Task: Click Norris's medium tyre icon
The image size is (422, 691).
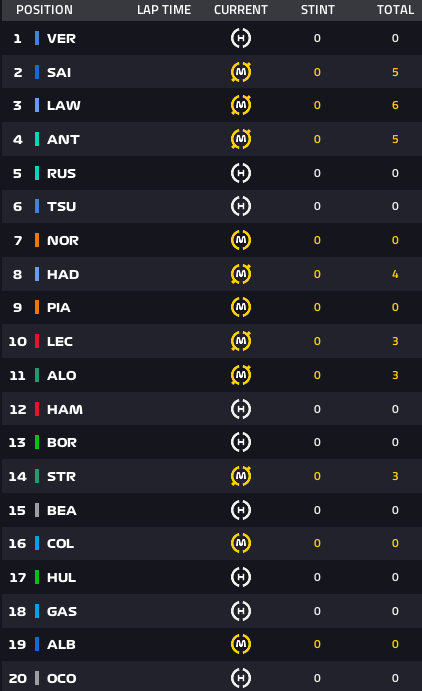Action: click(x=241, y=240)
